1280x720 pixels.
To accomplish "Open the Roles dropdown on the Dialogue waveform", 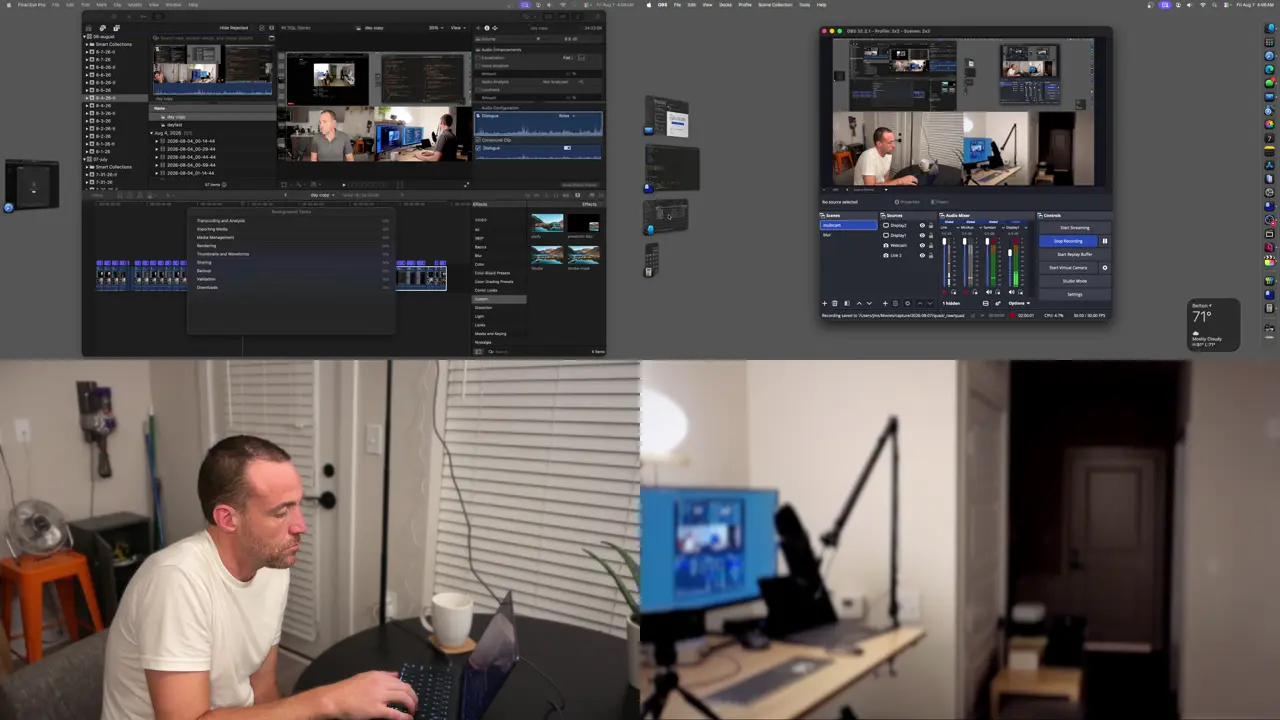I will (x=566, y=116).
